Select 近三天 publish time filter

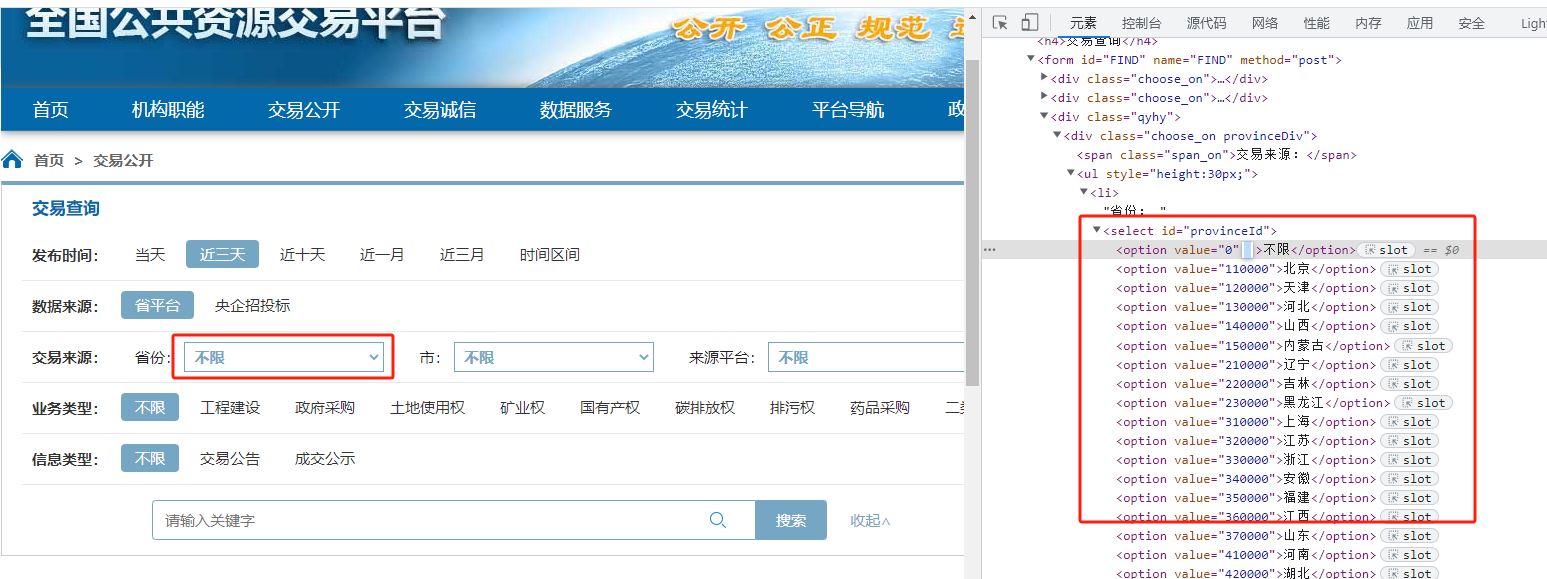[222, 254]
